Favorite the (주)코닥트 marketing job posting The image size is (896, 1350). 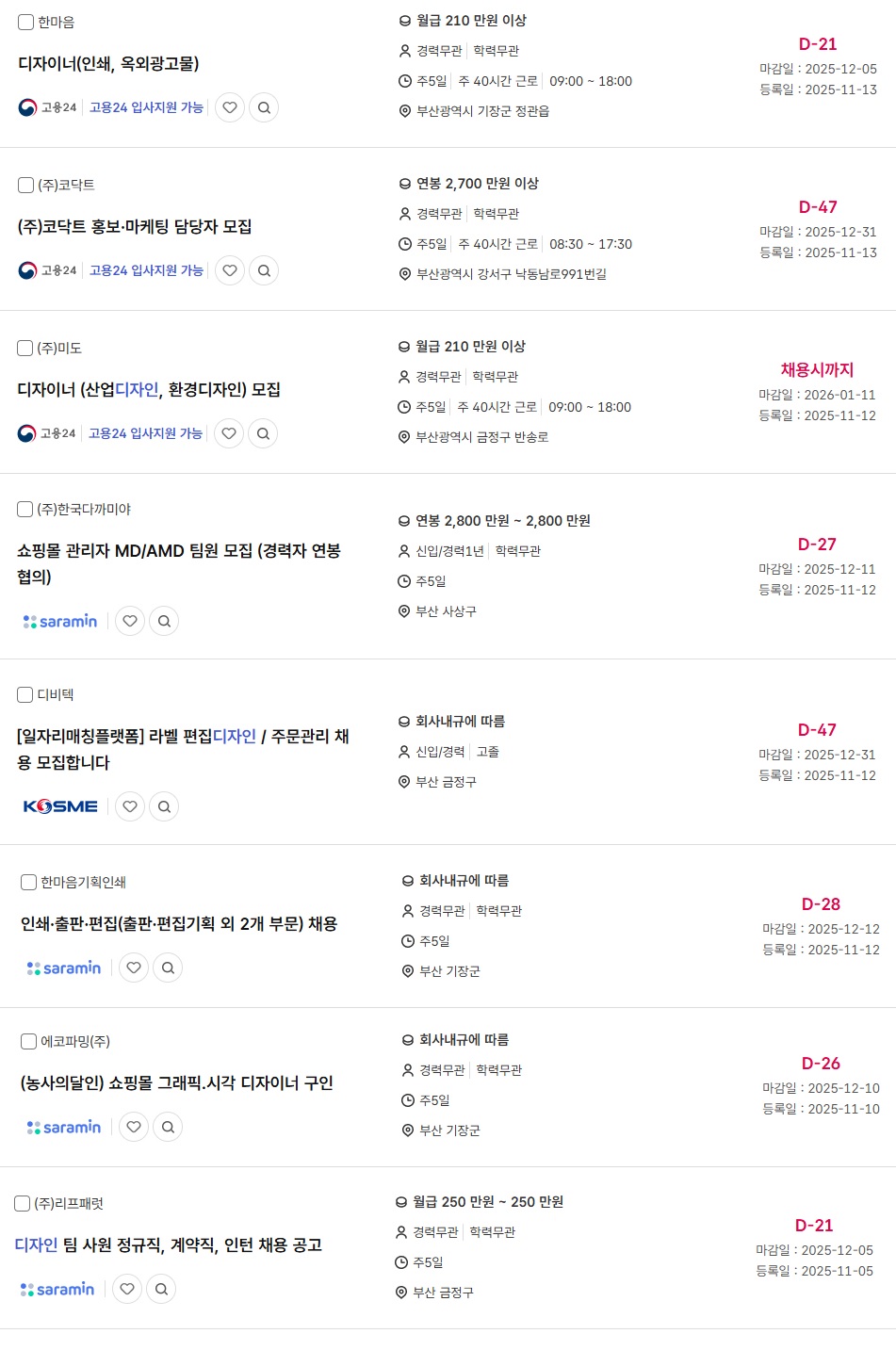230,270
